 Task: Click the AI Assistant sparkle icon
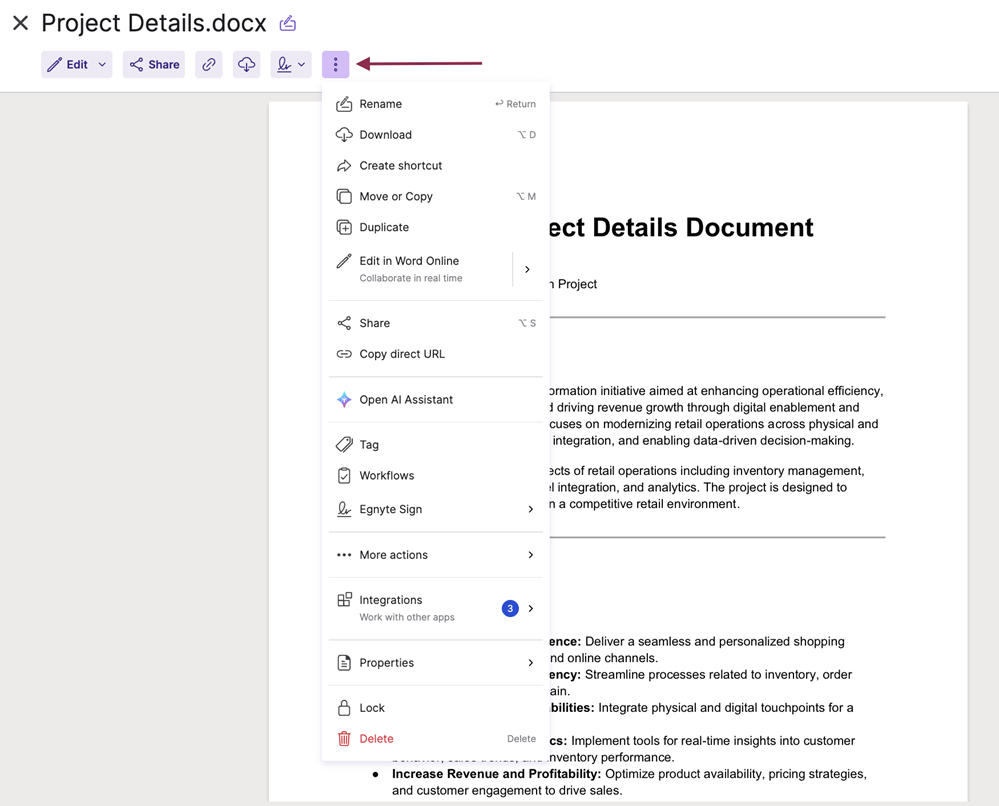coord(344,399)
